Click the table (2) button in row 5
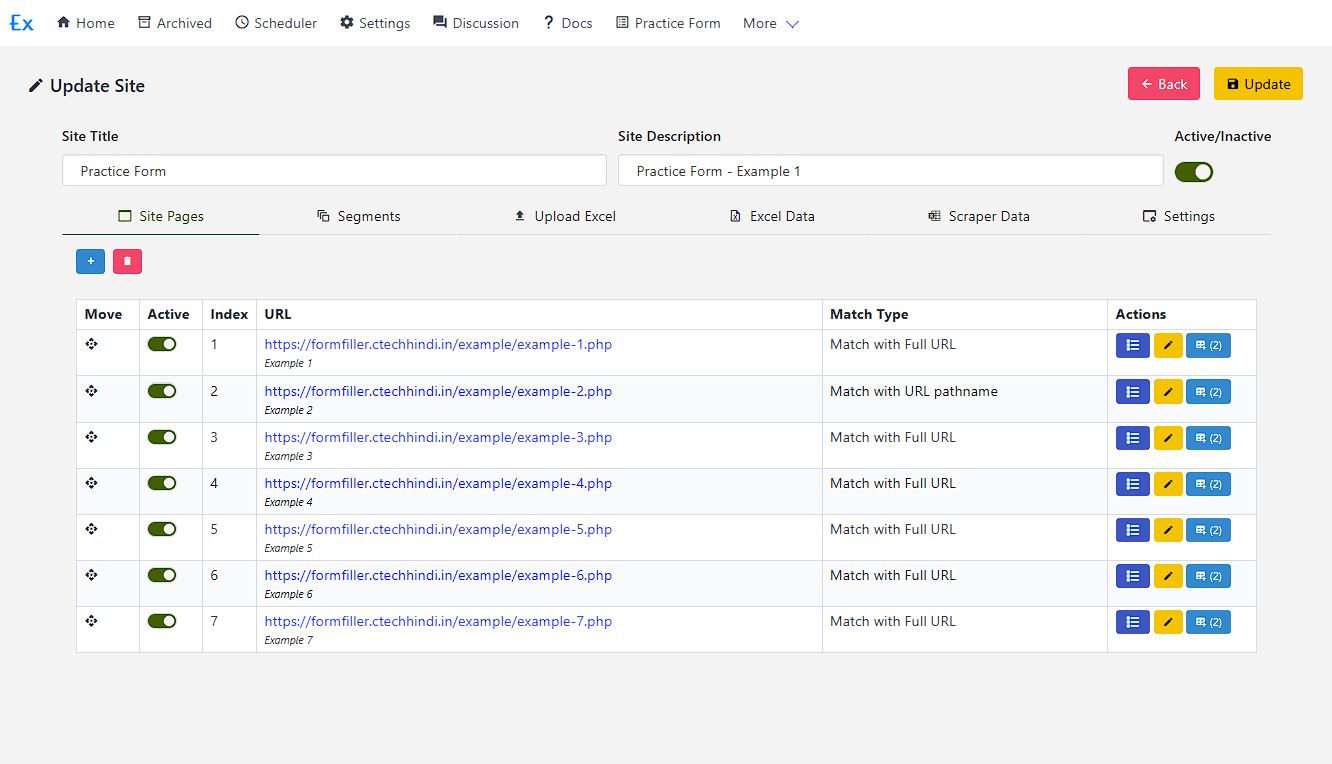1332x764 pixels. tap(1208, 530)
